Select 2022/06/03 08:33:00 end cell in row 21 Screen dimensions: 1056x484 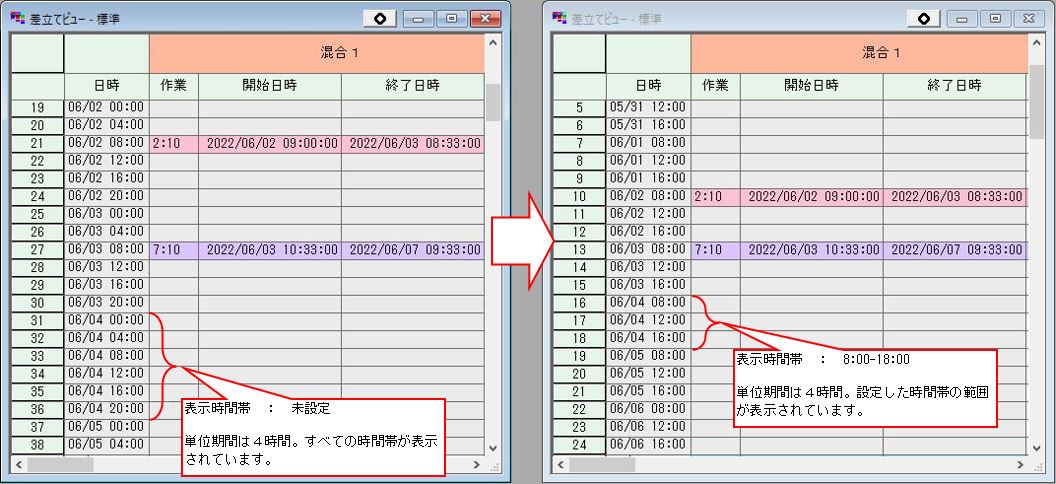coord(413,143)
